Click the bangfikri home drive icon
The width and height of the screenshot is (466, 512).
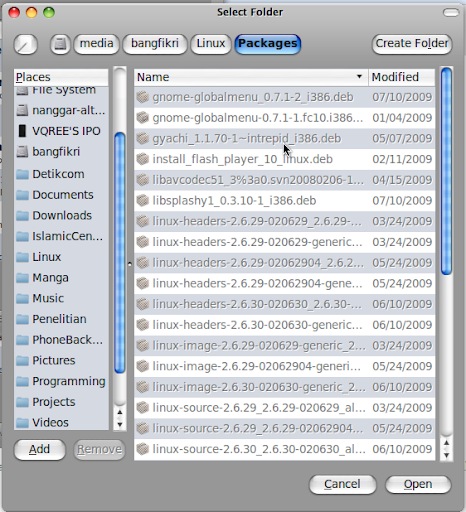[22, 152]
